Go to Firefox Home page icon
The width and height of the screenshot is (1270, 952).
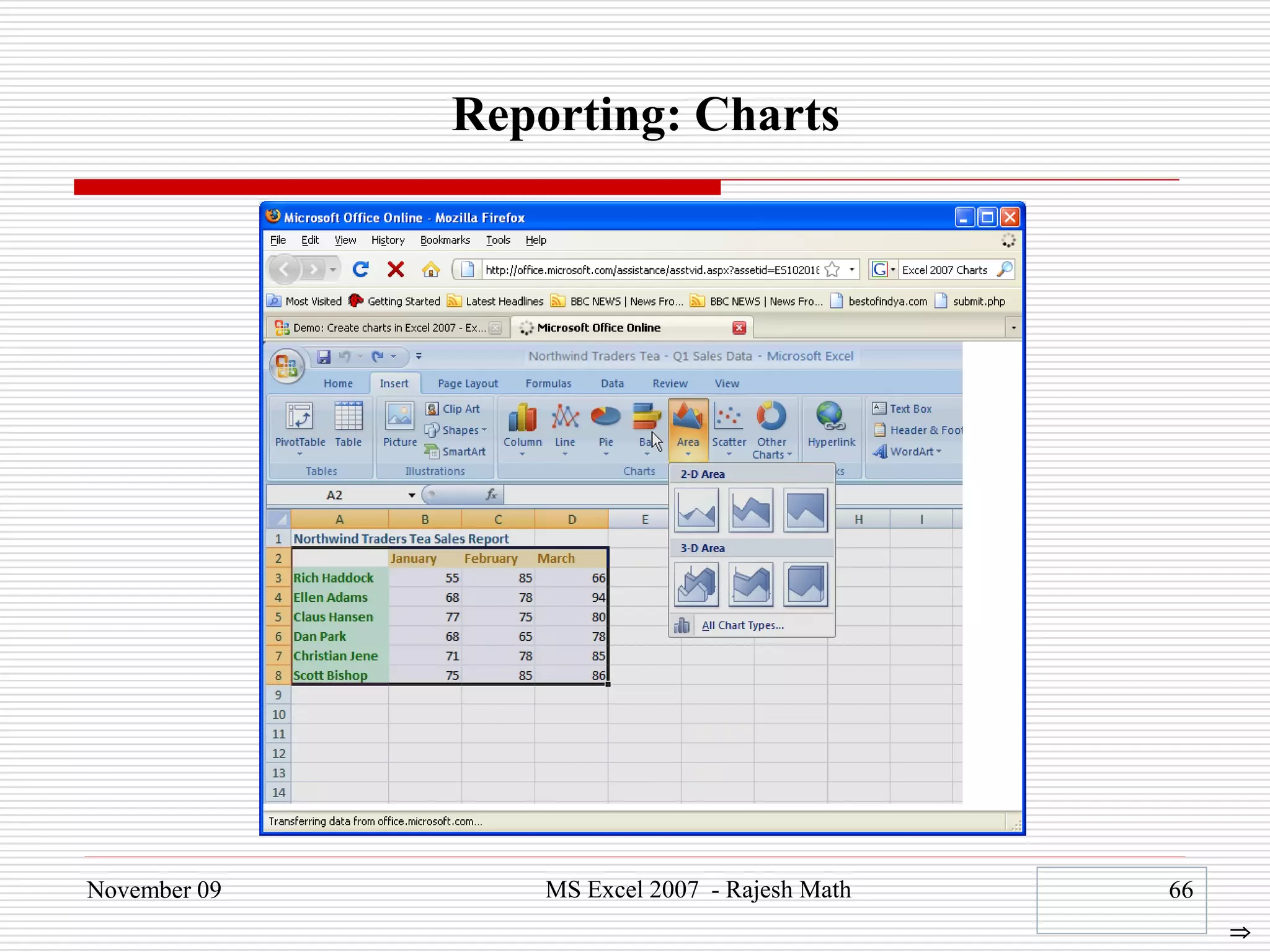[x=430, y=269]
